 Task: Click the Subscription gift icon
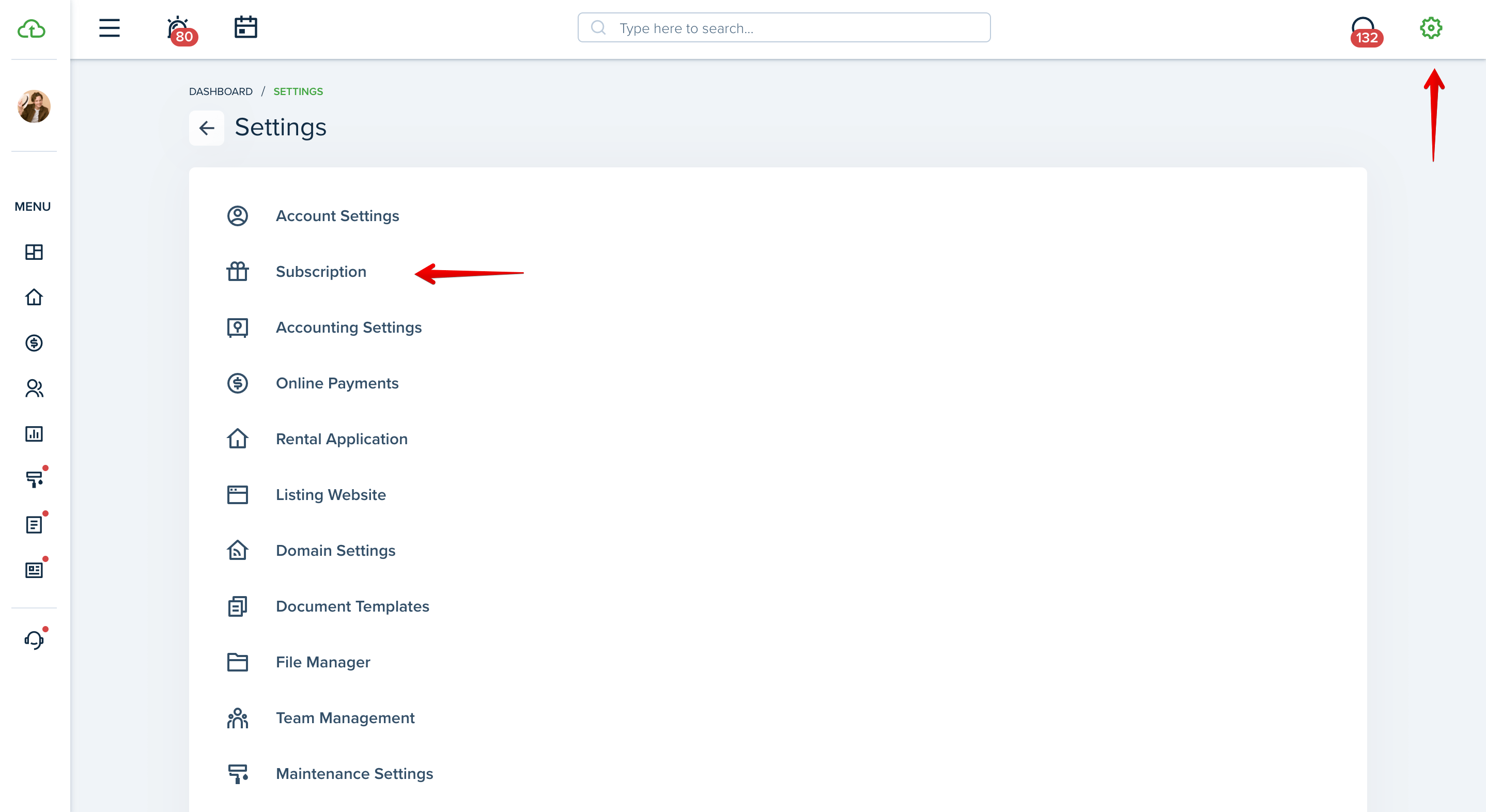click(x=238, y=271)
